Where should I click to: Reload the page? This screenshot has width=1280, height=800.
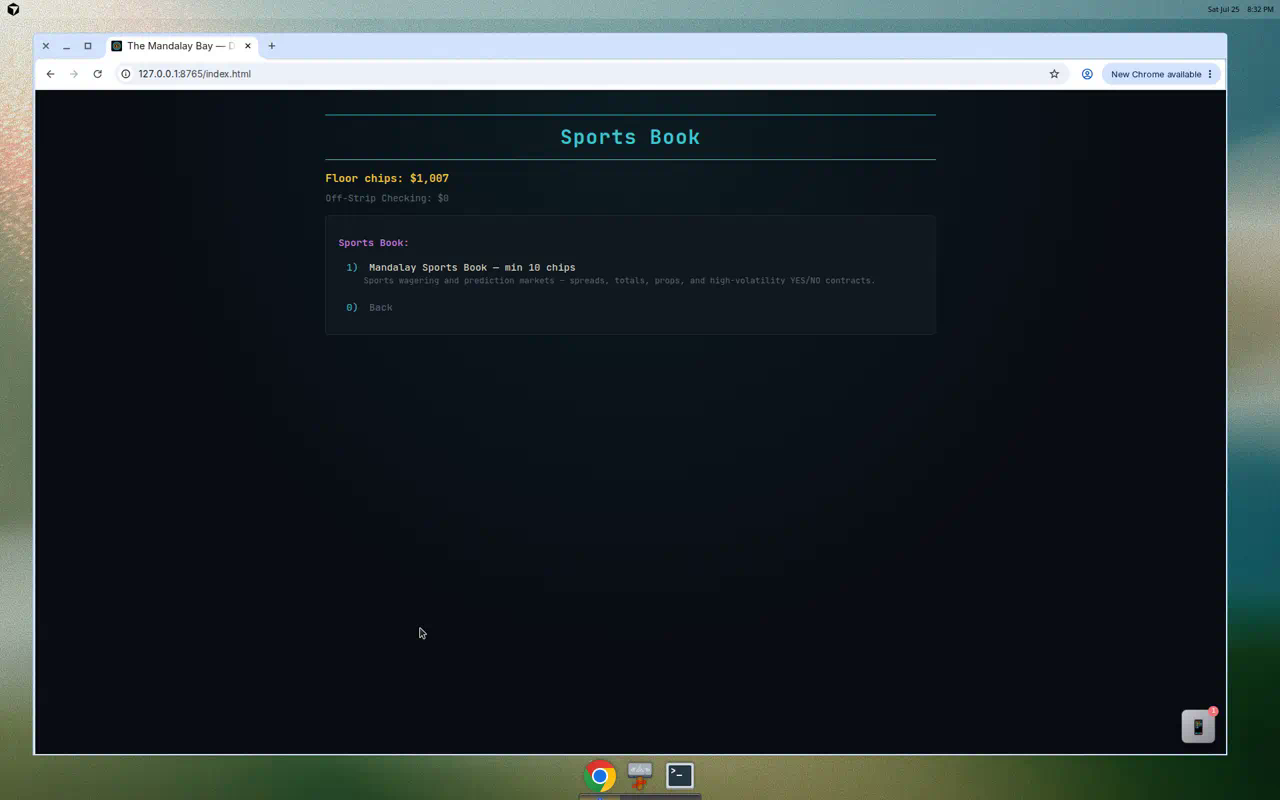97,74
